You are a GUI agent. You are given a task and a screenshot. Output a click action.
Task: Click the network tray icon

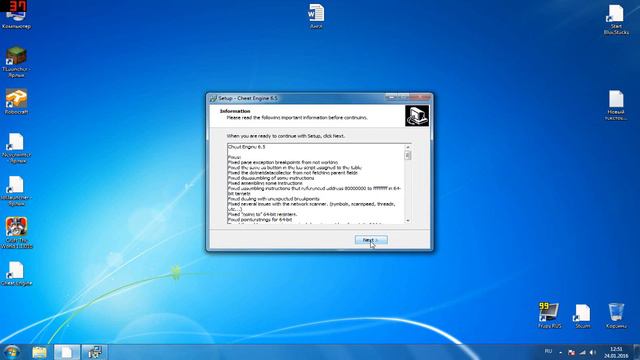[582, 353]
